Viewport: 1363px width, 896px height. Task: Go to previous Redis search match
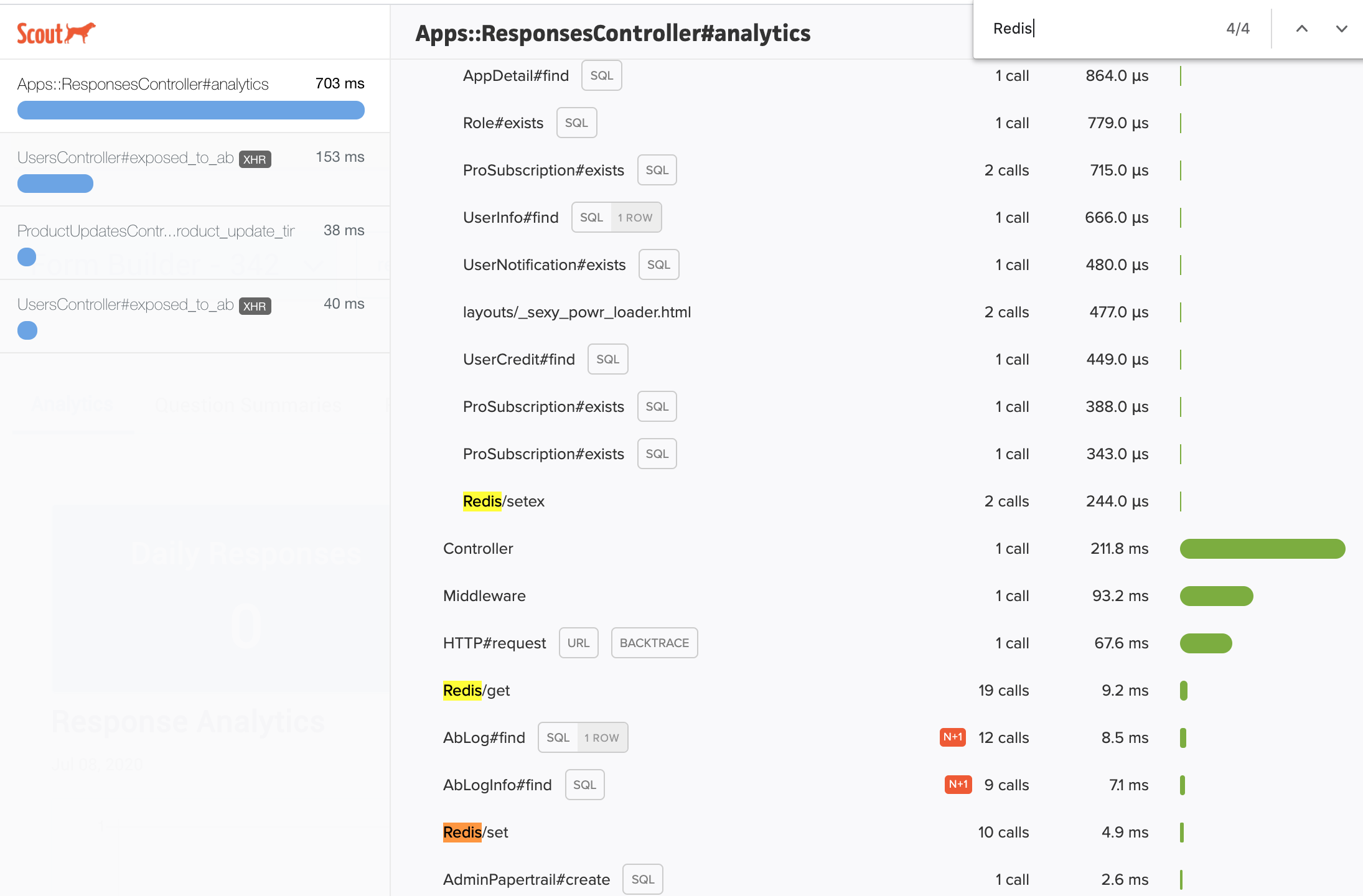1301,29
